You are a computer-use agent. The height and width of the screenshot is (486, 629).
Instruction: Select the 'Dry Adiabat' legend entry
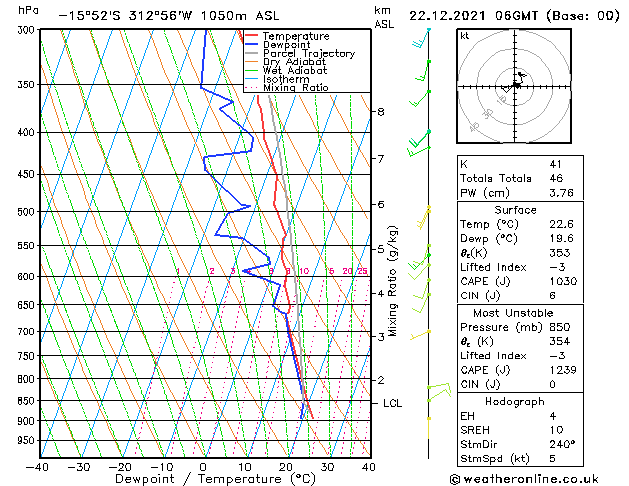(294, 62)
